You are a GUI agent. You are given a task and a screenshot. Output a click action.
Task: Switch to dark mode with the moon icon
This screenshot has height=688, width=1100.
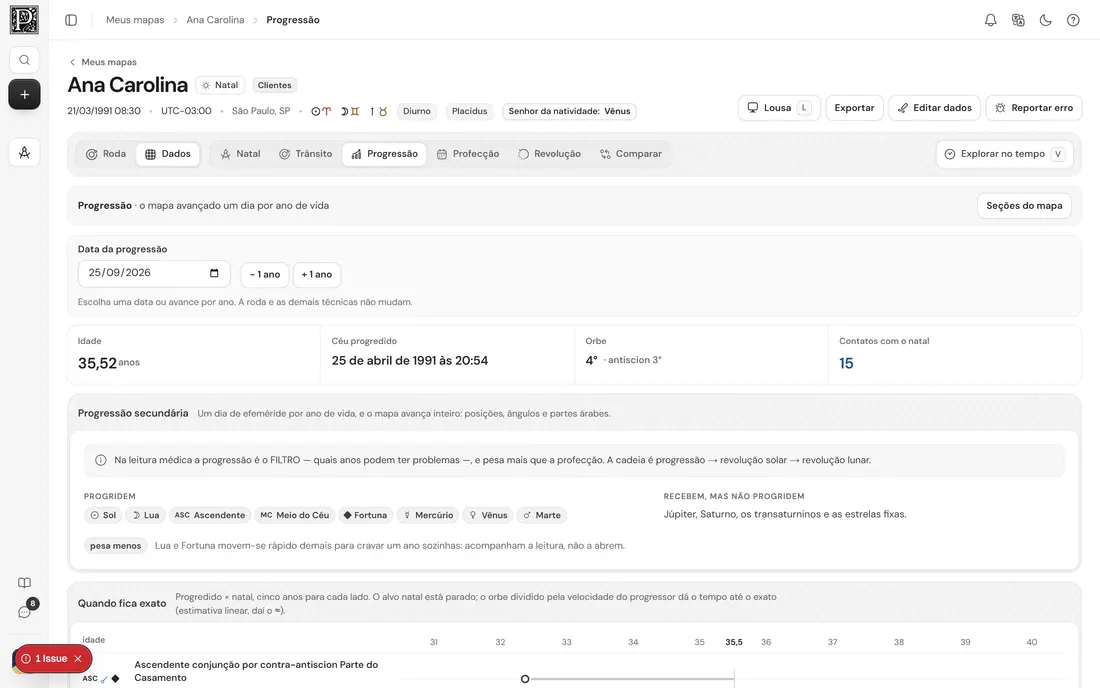[x=1045, y=20]
